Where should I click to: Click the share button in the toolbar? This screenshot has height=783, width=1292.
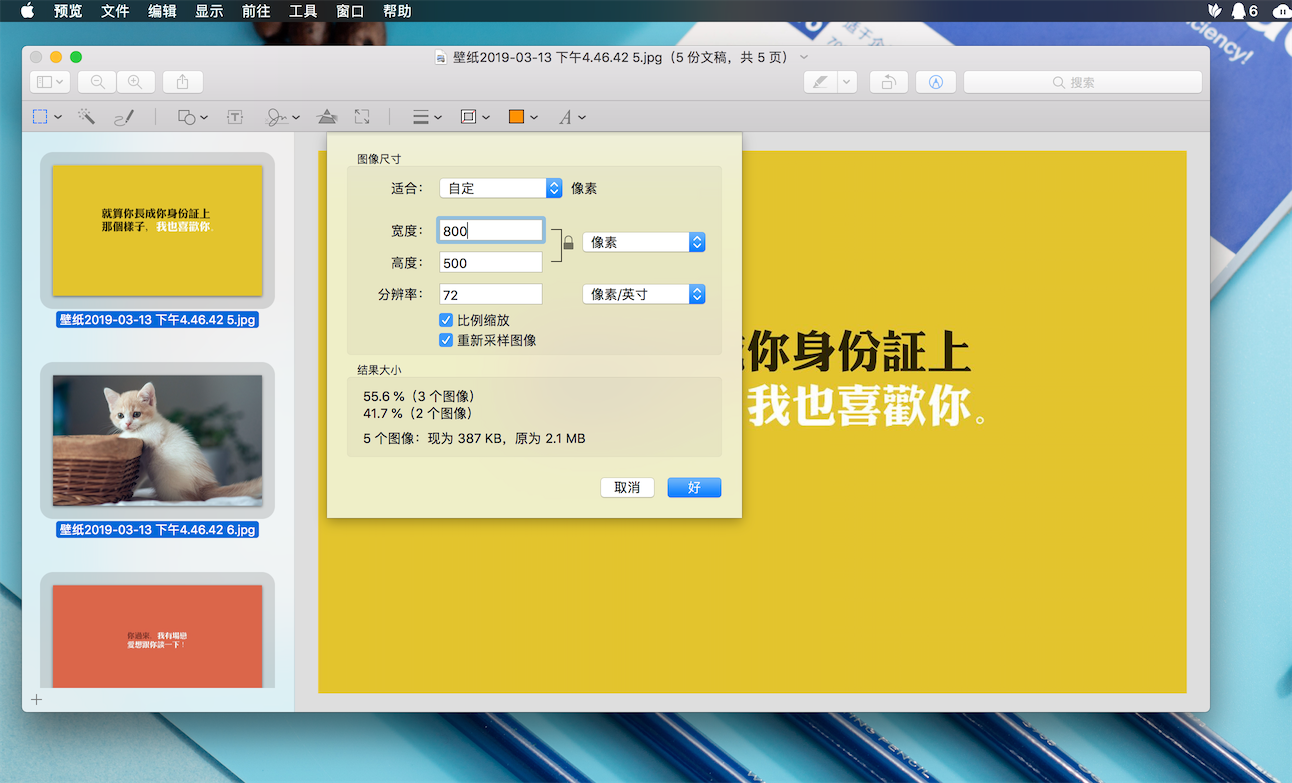183,82
